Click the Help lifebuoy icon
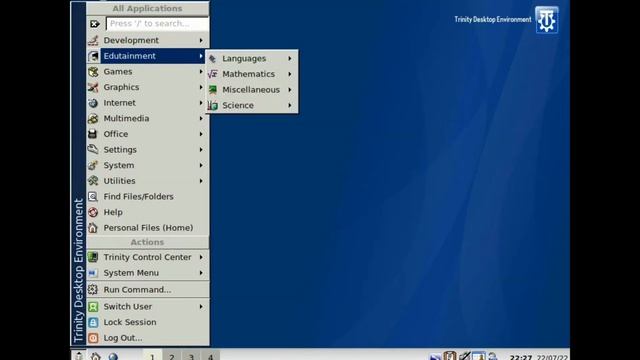 pos(93,212)
